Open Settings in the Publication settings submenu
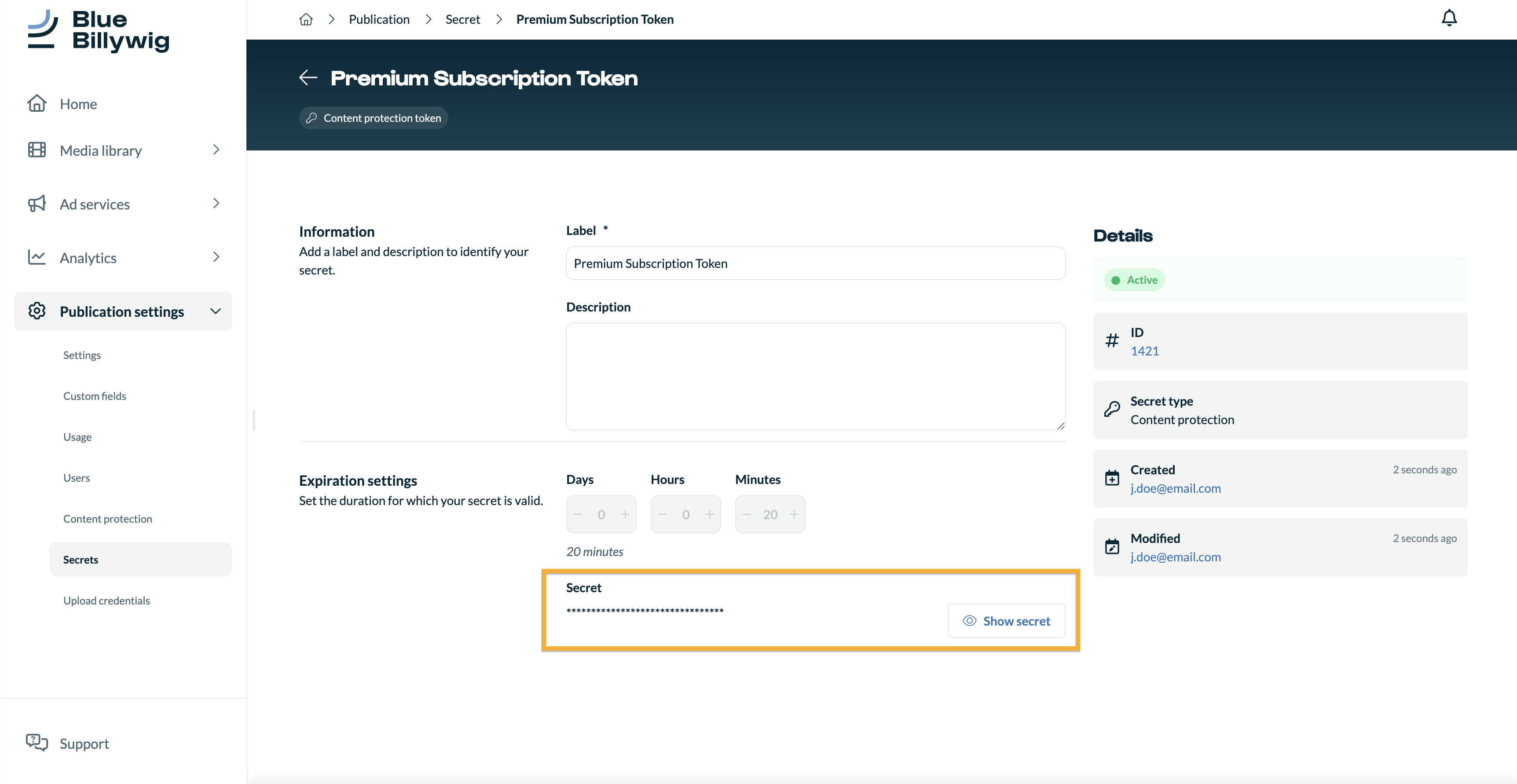Image resolution: width=1517 pixels, height=784 pixels. click(82, 355)
